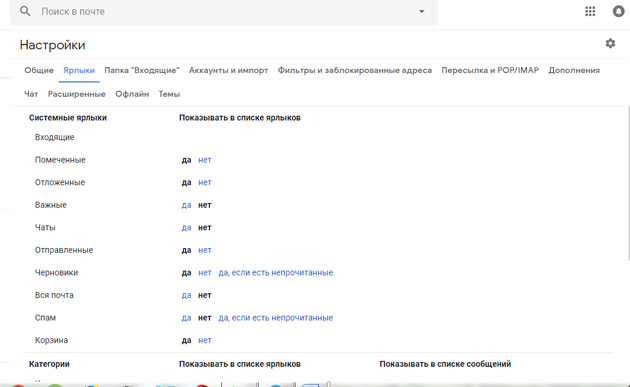This screenshot has height=387, width=630.
Task: Show Чаты label by clicking 'да'
Action: point(186,227)
